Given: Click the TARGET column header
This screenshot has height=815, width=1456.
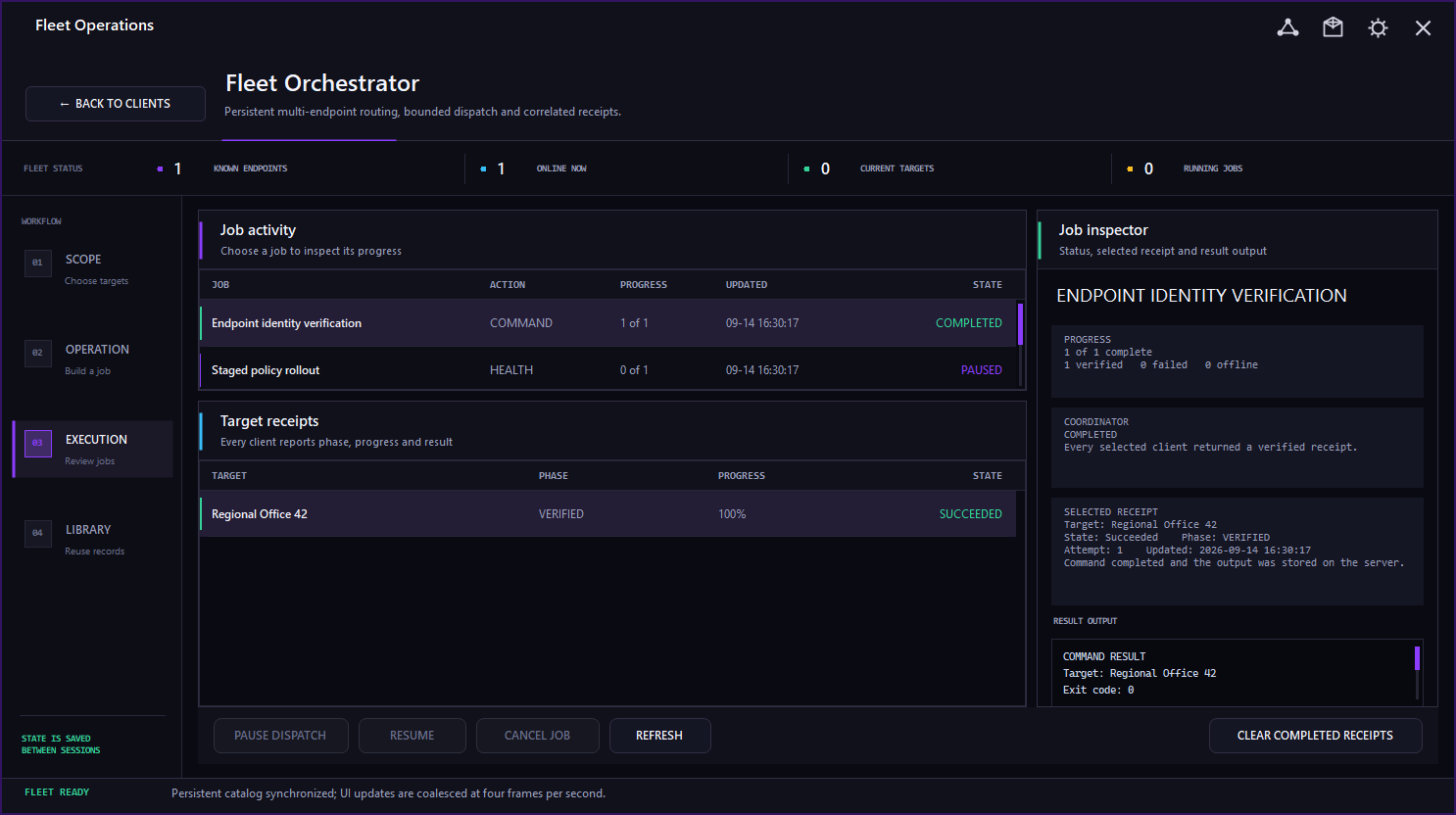Looking at the screenshot, I should [229, 476].
